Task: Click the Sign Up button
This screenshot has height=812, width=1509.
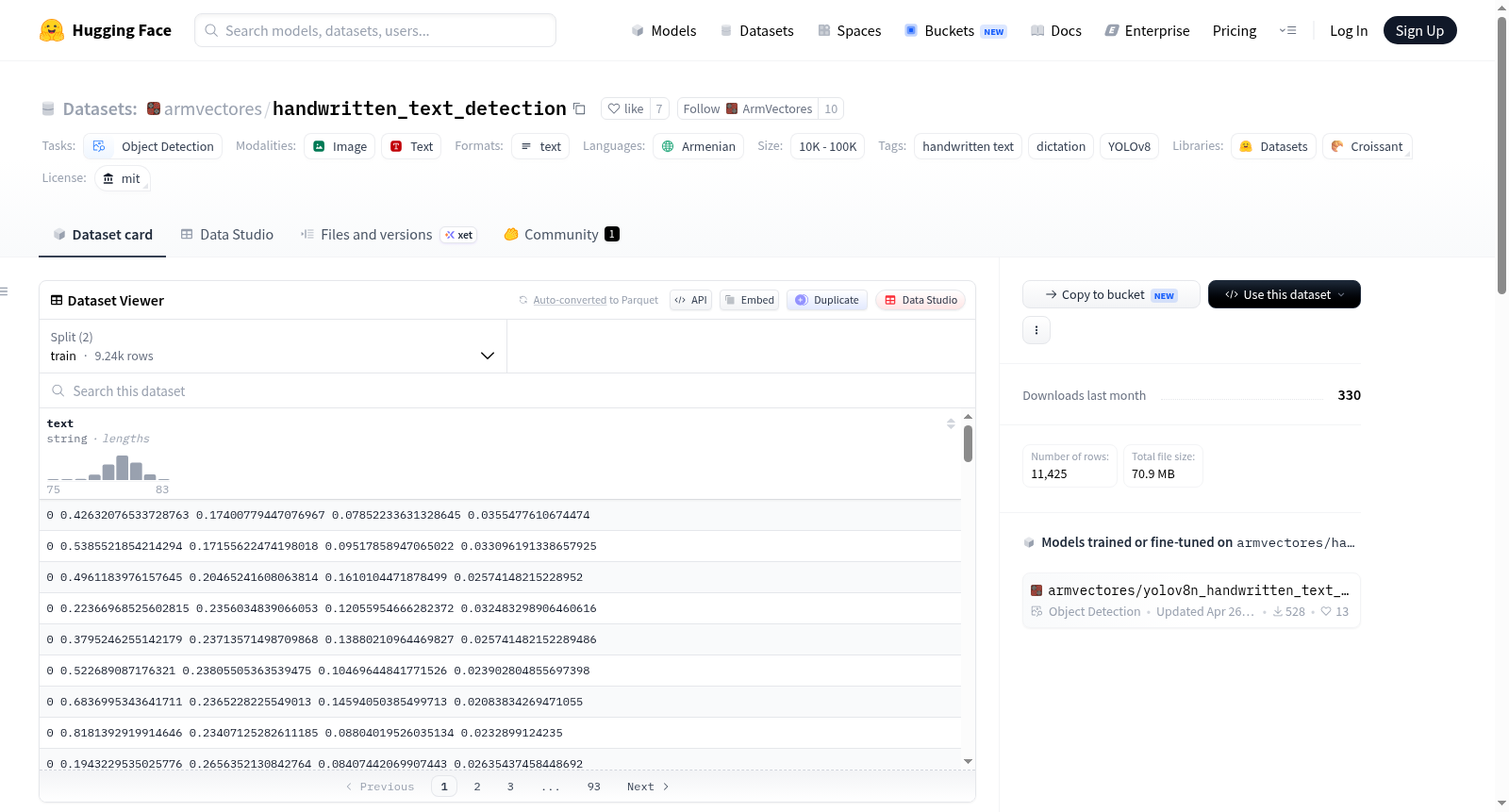Action: pyautogui.click(x=1419, y=30)
